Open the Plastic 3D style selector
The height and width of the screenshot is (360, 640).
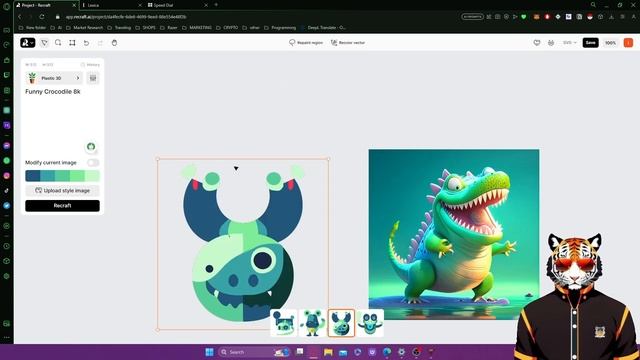tap(54, 78)
